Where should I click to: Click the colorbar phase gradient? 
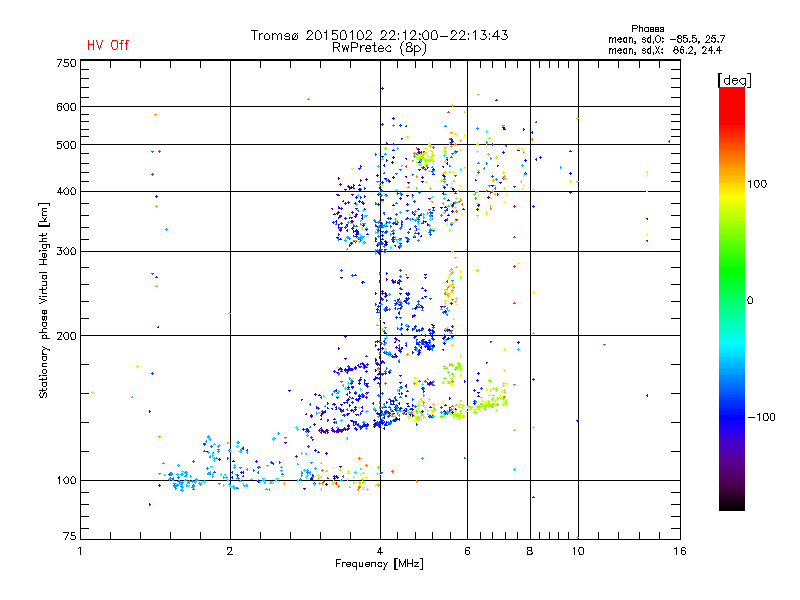(732, 298)
